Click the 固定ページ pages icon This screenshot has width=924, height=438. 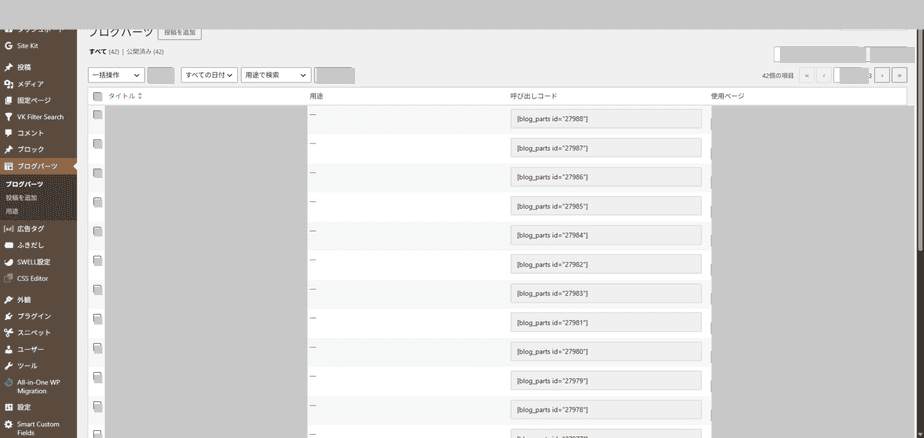8,101
